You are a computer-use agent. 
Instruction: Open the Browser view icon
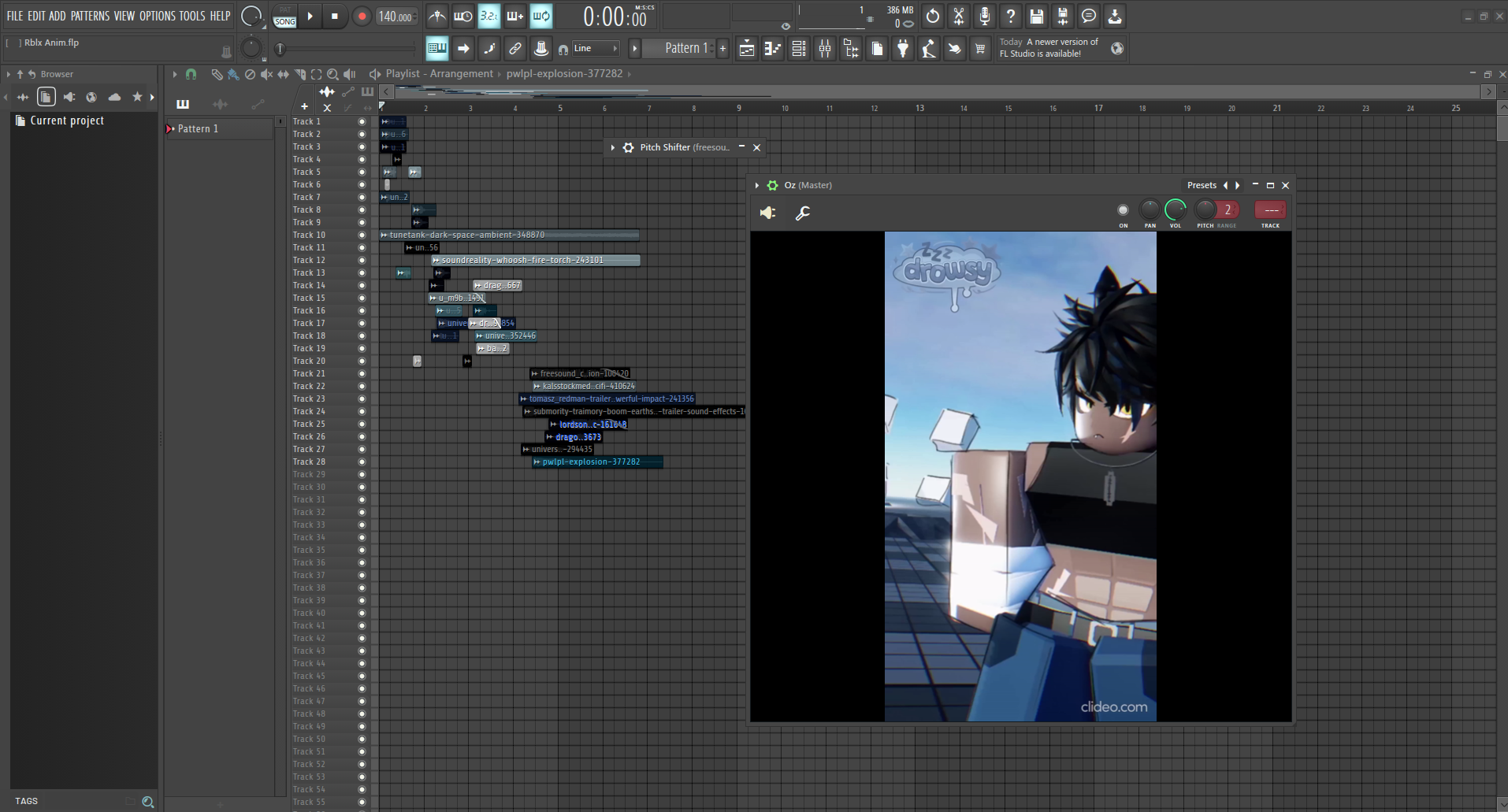(x=851, y=49)
